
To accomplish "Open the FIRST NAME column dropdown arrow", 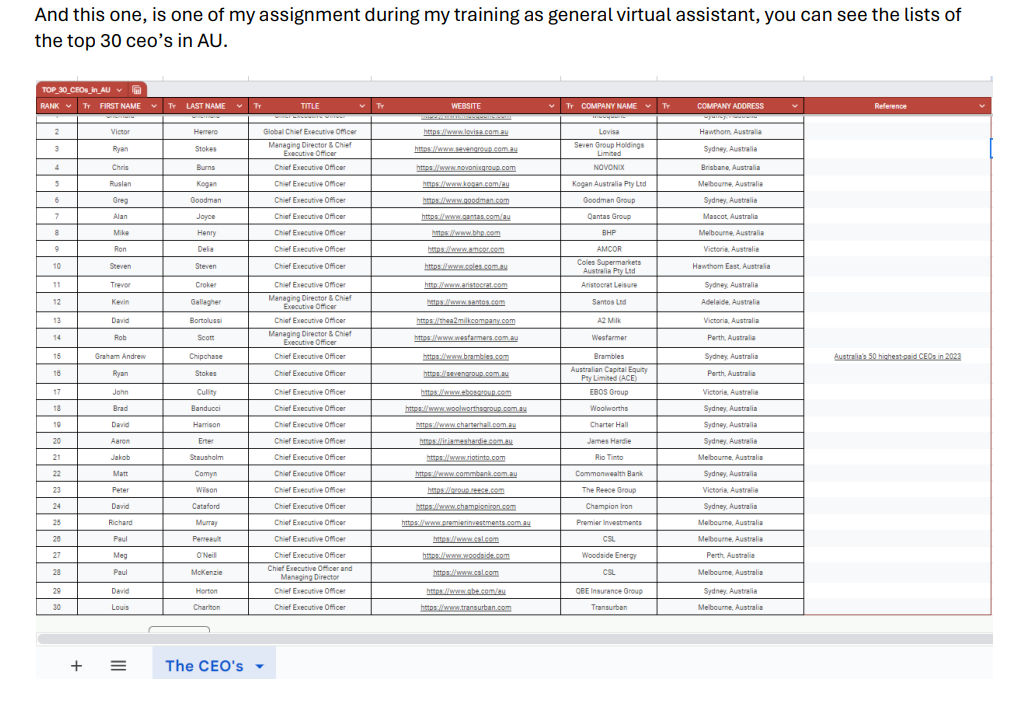I will [154, 106].
